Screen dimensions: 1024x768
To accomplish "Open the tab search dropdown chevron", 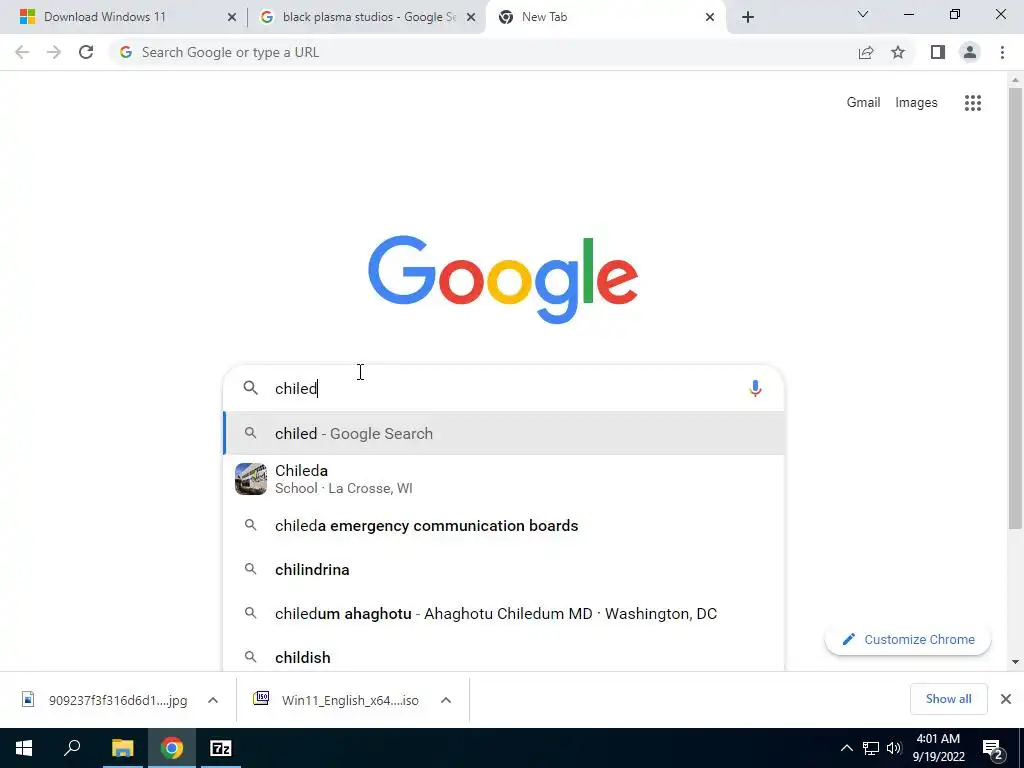I will click(x=863, y=14).
